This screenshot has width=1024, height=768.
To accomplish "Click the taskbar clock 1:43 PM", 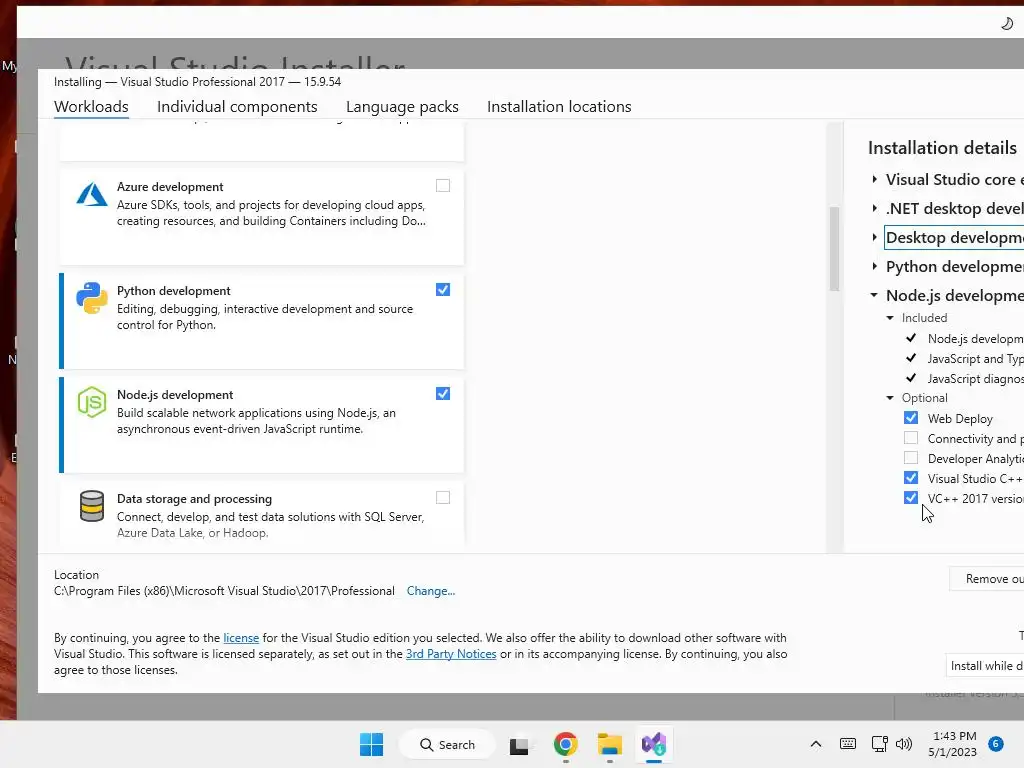I will pos(953,744).
